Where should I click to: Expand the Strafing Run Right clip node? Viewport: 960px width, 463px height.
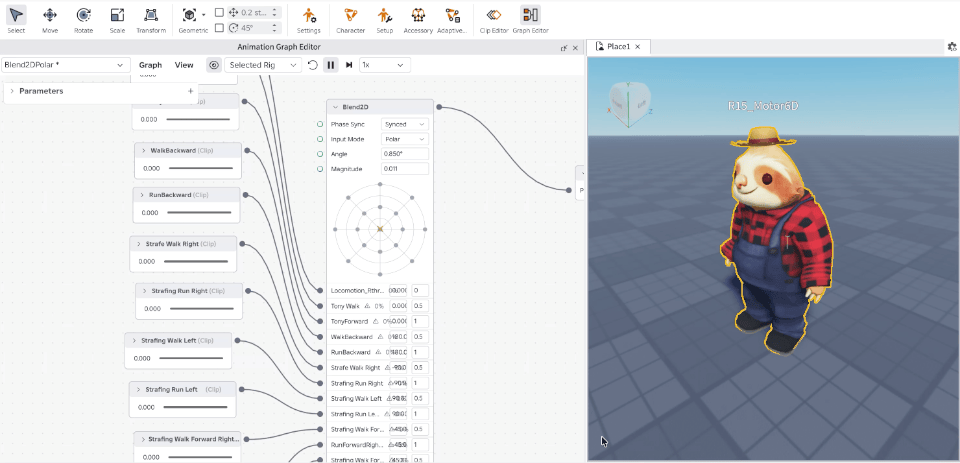click(144, 291)
